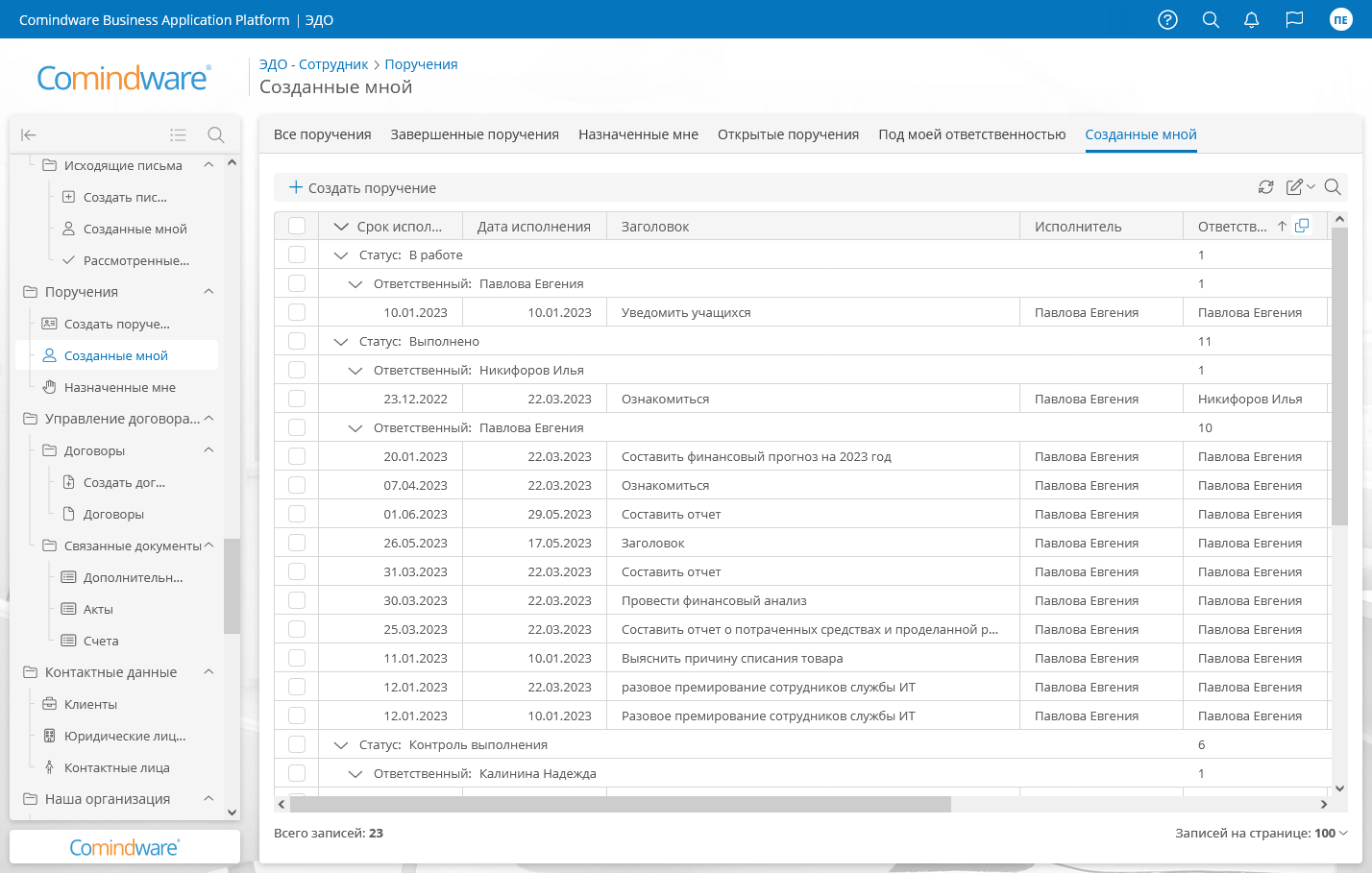This screenshot has width=1372, height=873.
Task: Select Назначенные мне in the sidebar
Action: [119, 387]
